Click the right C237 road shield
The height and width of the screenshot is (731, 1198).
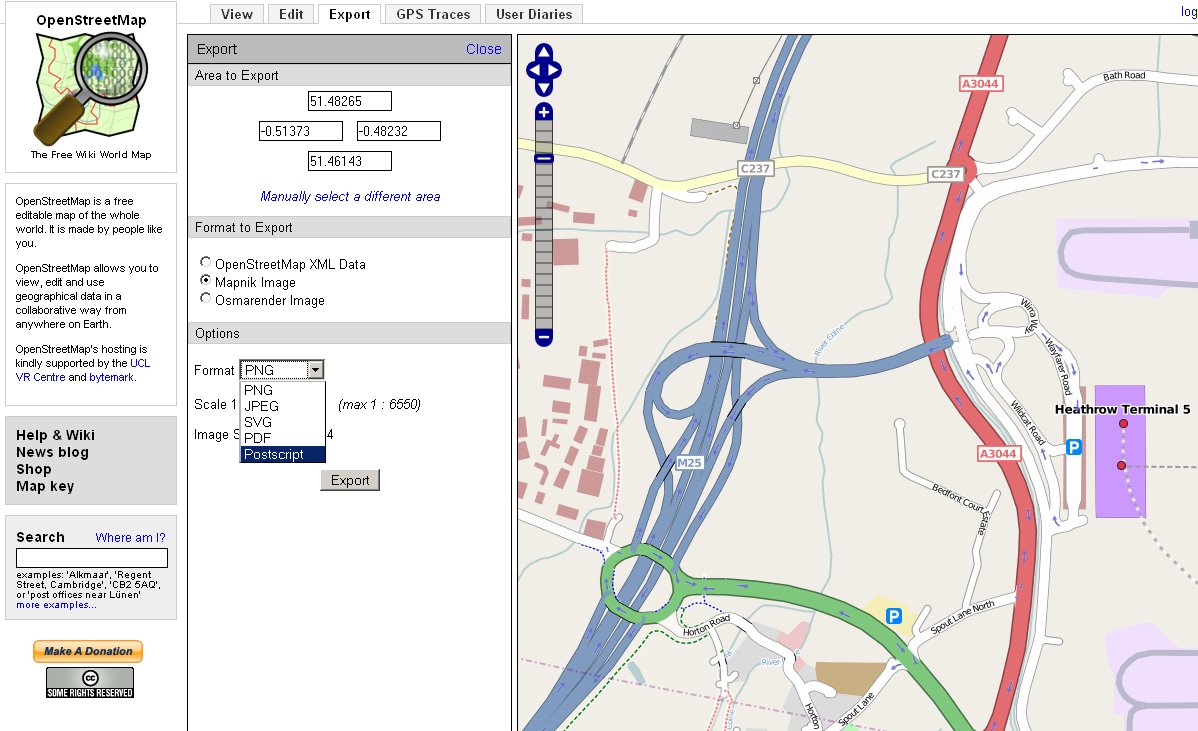click(x=946, y=173)
